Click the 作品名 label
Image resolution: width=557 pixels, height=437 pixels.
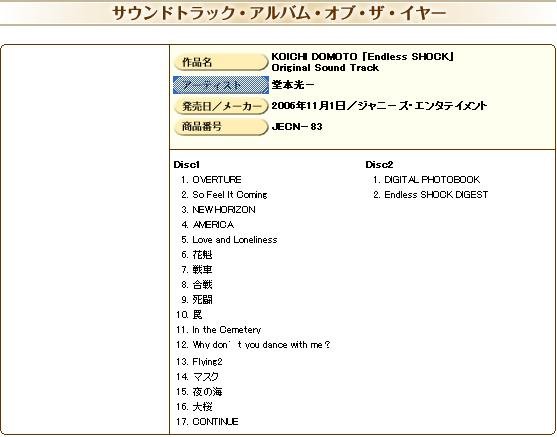tap(221, 63)
